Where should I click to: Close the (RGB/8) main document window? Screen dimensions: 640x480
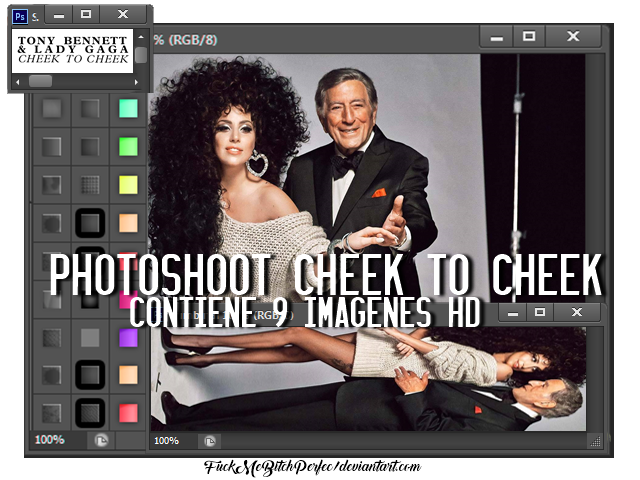point(573,37)
